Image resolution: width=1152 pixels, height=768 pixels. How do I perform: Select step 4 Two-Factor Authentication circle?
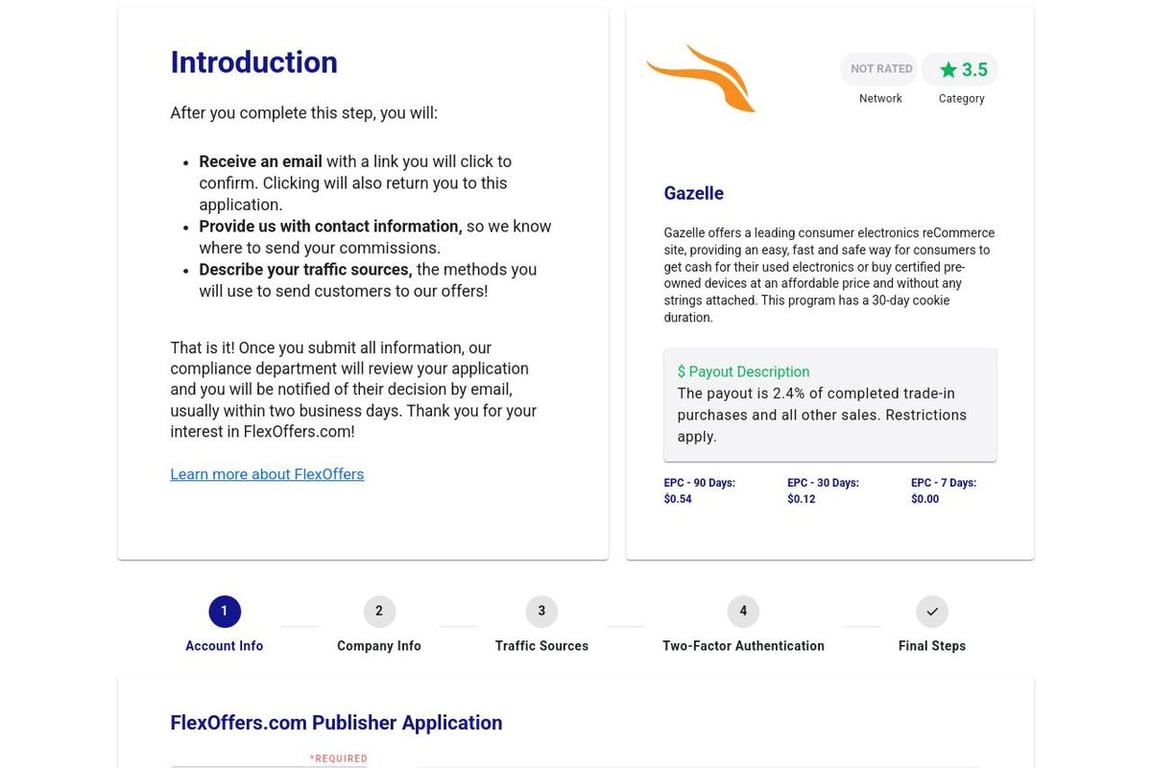743,611
